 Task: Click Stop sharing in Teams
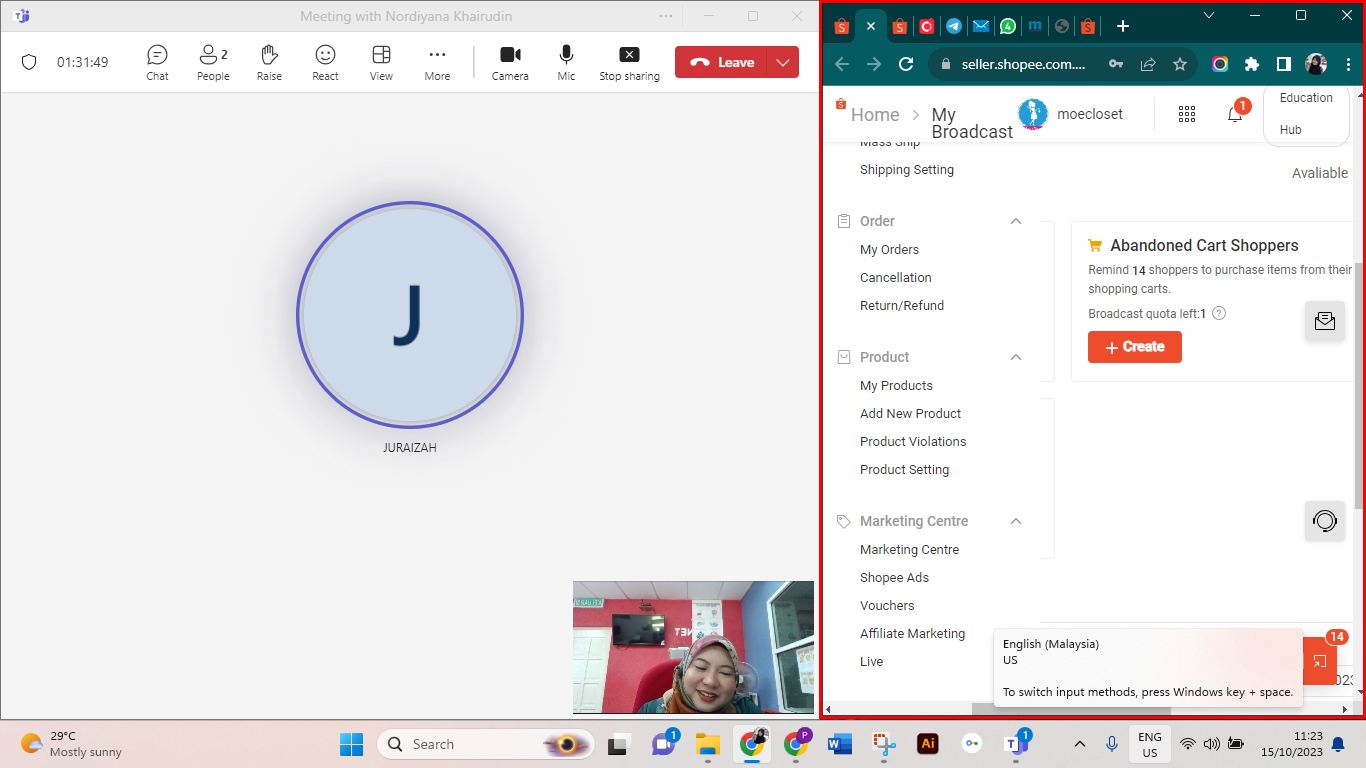[x=629, y=62]
